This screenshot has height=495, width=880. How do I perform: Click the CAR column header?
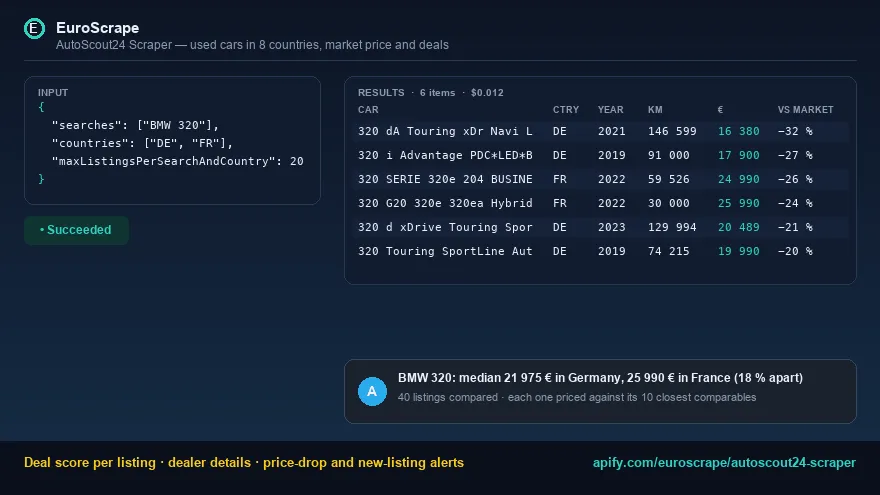368,109
